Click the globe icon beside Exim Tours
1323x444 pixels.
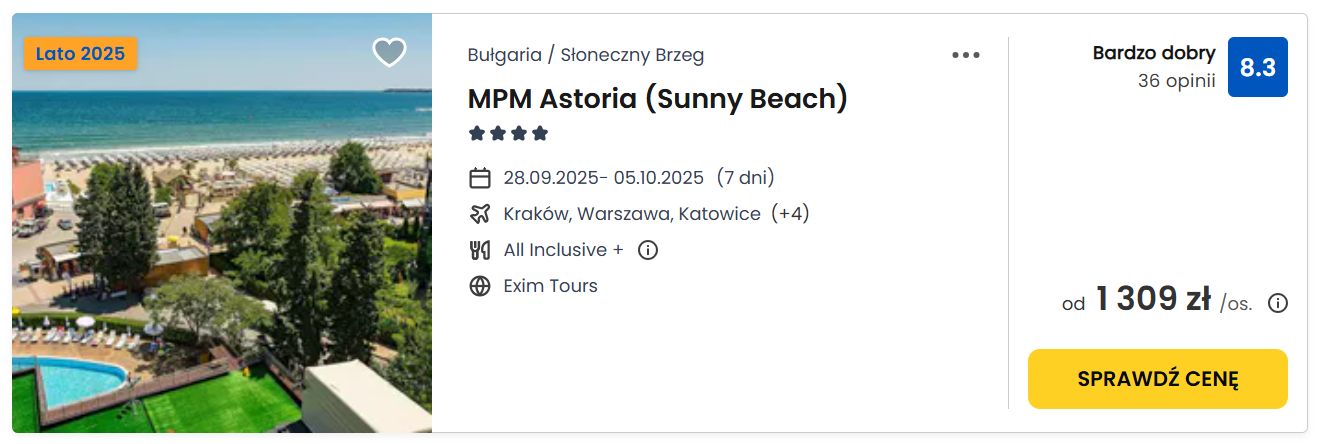[x=480, y=286]
